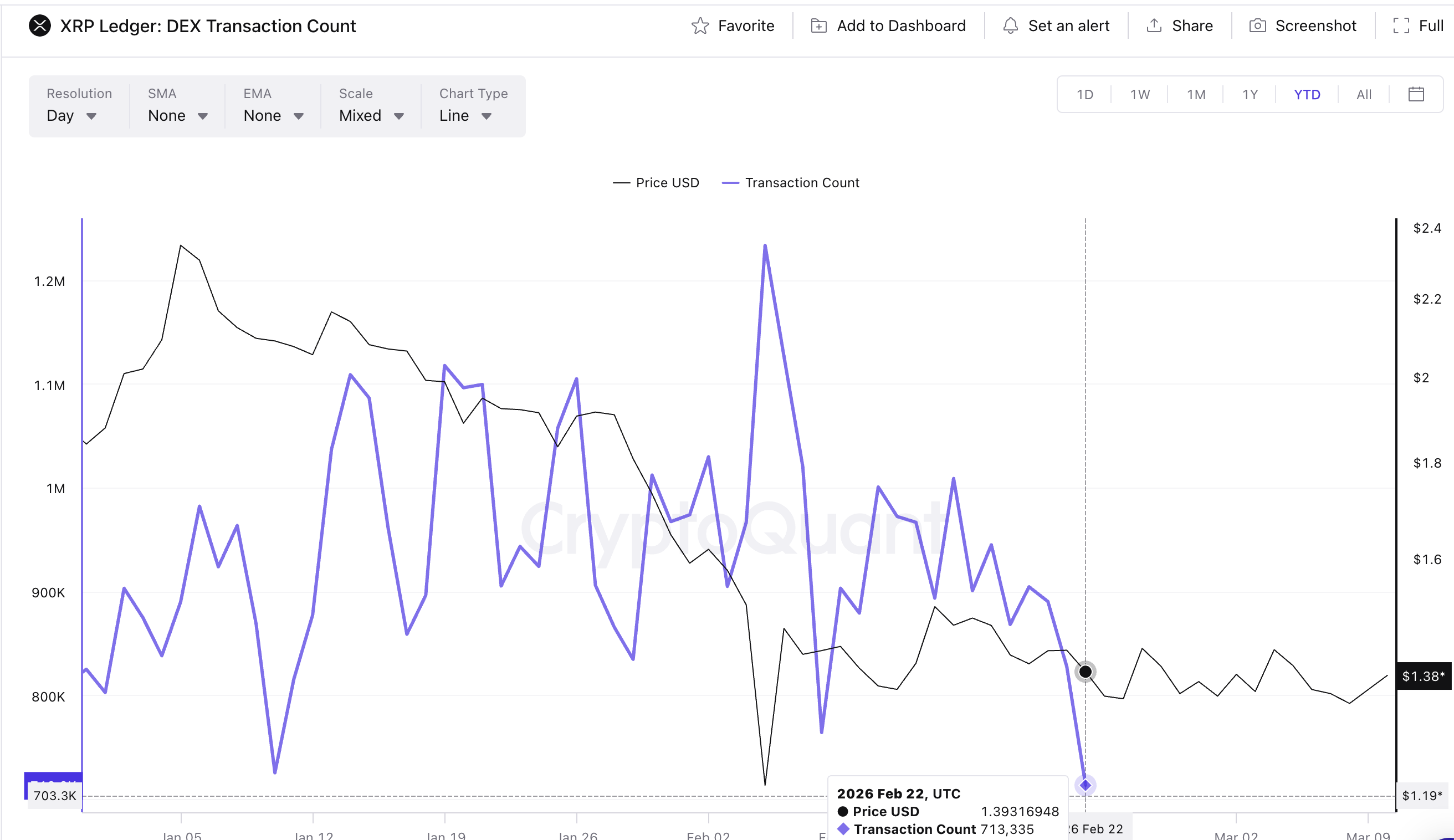Click the XRP Ledger logo icon
The height and width of the screenshot is (840, 1454).
[39, 25]
